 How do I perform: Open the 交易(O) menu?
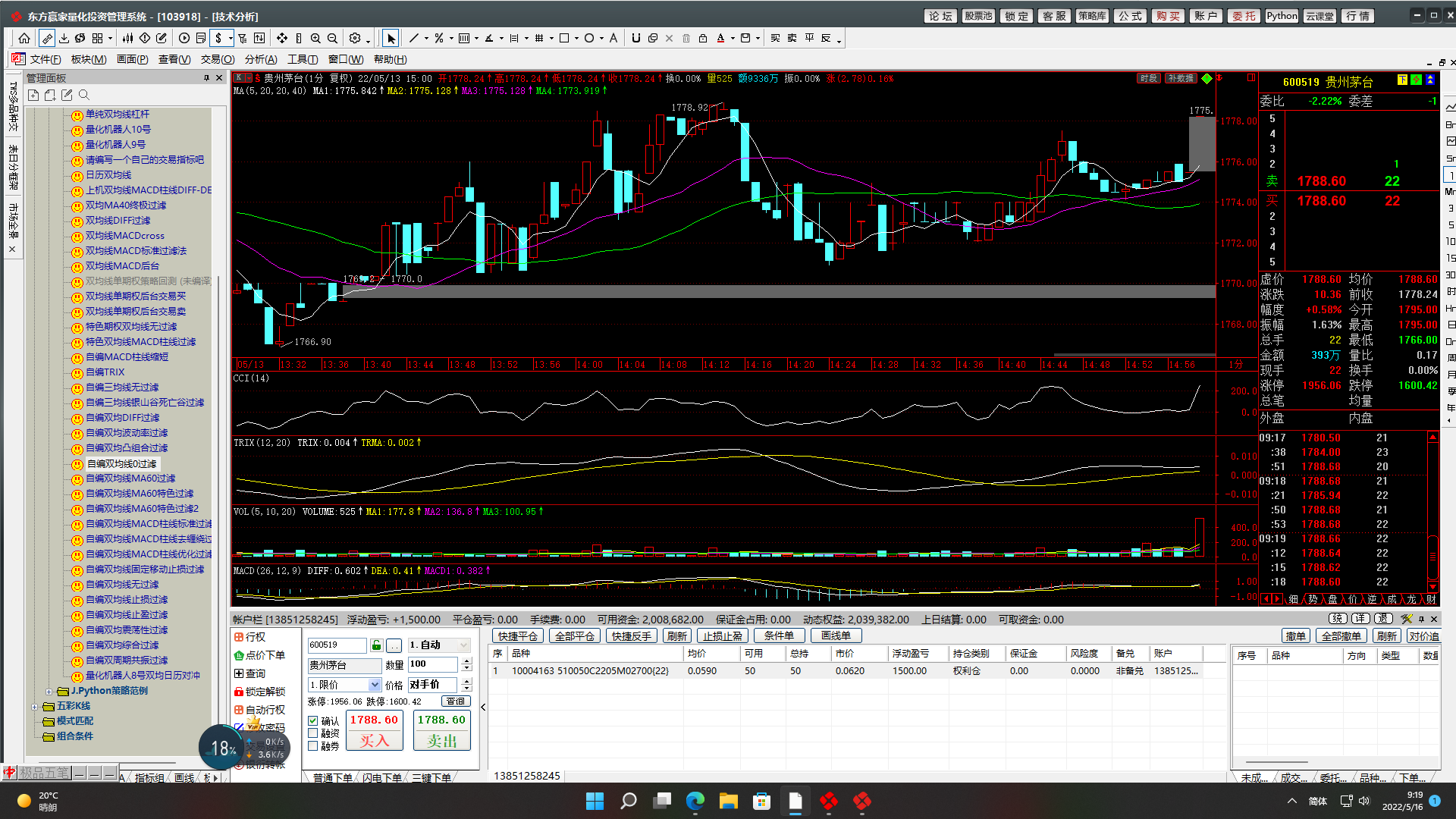click(217, 59)
